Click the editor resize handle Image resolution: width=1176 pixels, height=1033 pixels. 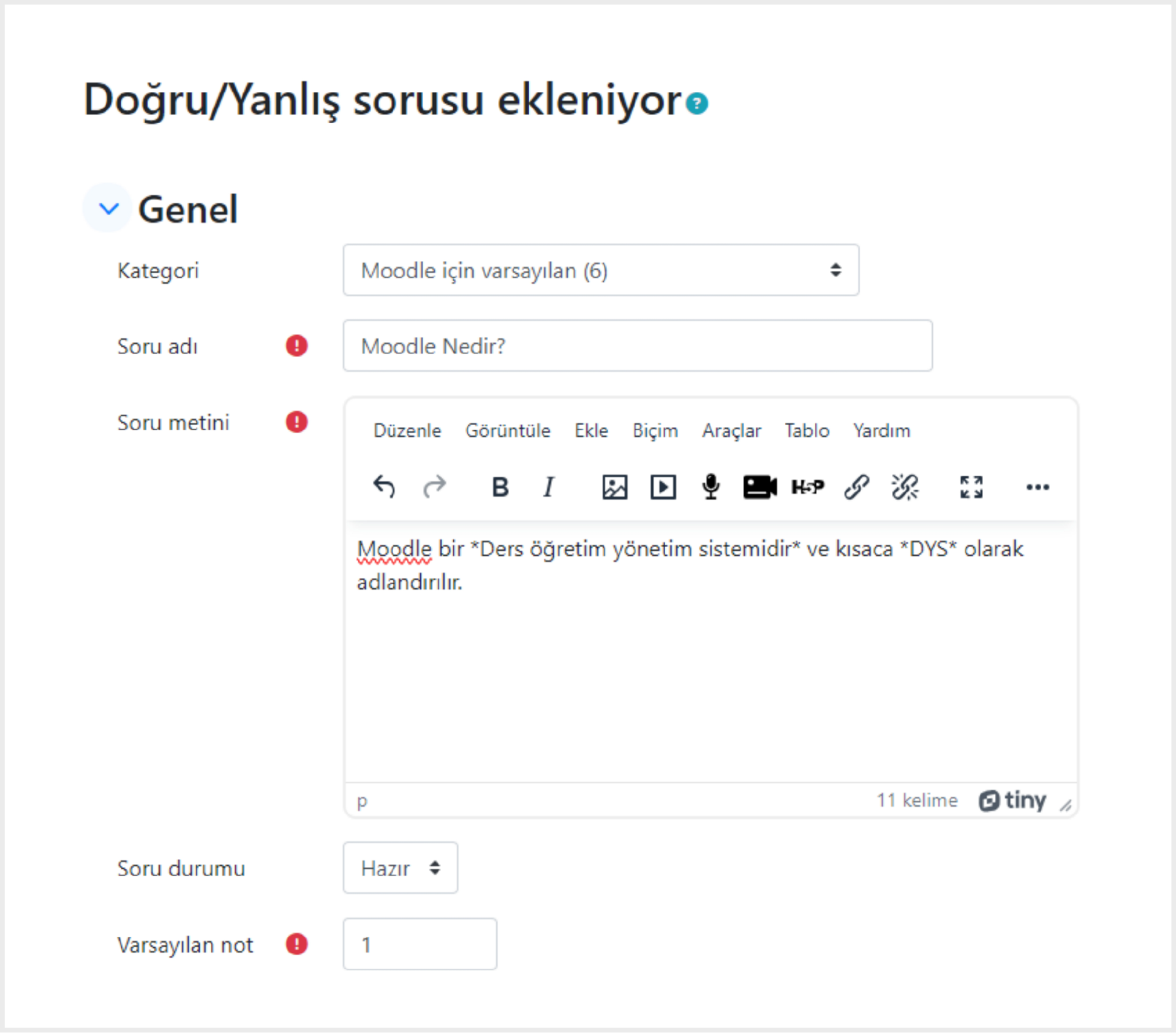[x=1066, y=805]
